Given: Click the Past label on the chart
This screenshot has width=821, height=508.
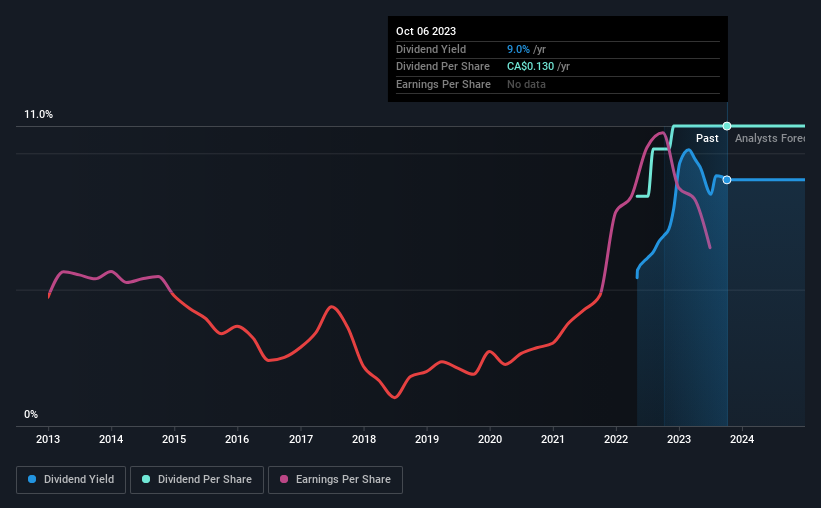Looking at the screenshot, I should pyautogui.click(x=707, y=139).
